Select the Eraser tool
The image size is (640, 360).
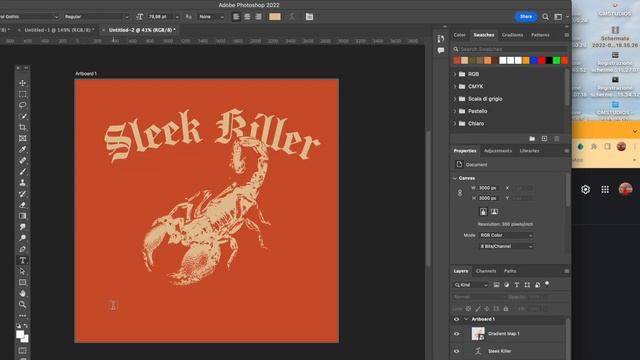(x=22, y=205)
